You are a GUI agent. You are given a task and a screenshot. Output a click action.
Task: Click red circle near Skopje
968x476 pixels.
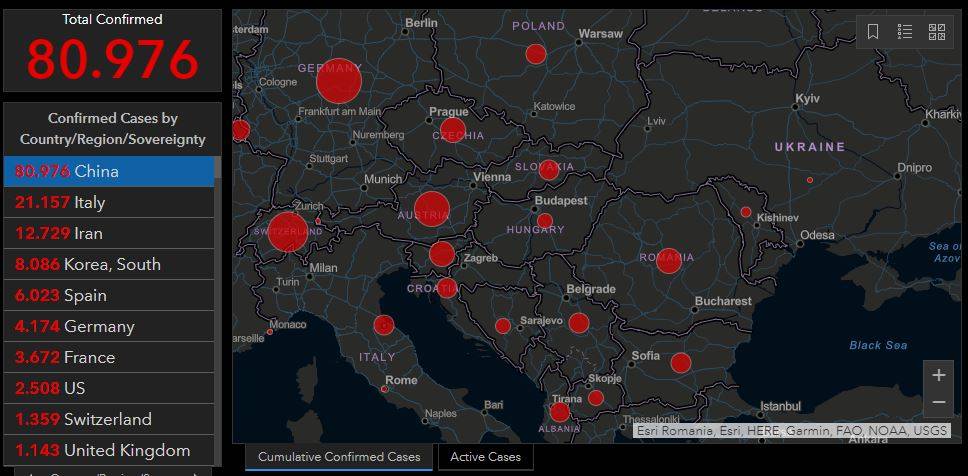595,398
